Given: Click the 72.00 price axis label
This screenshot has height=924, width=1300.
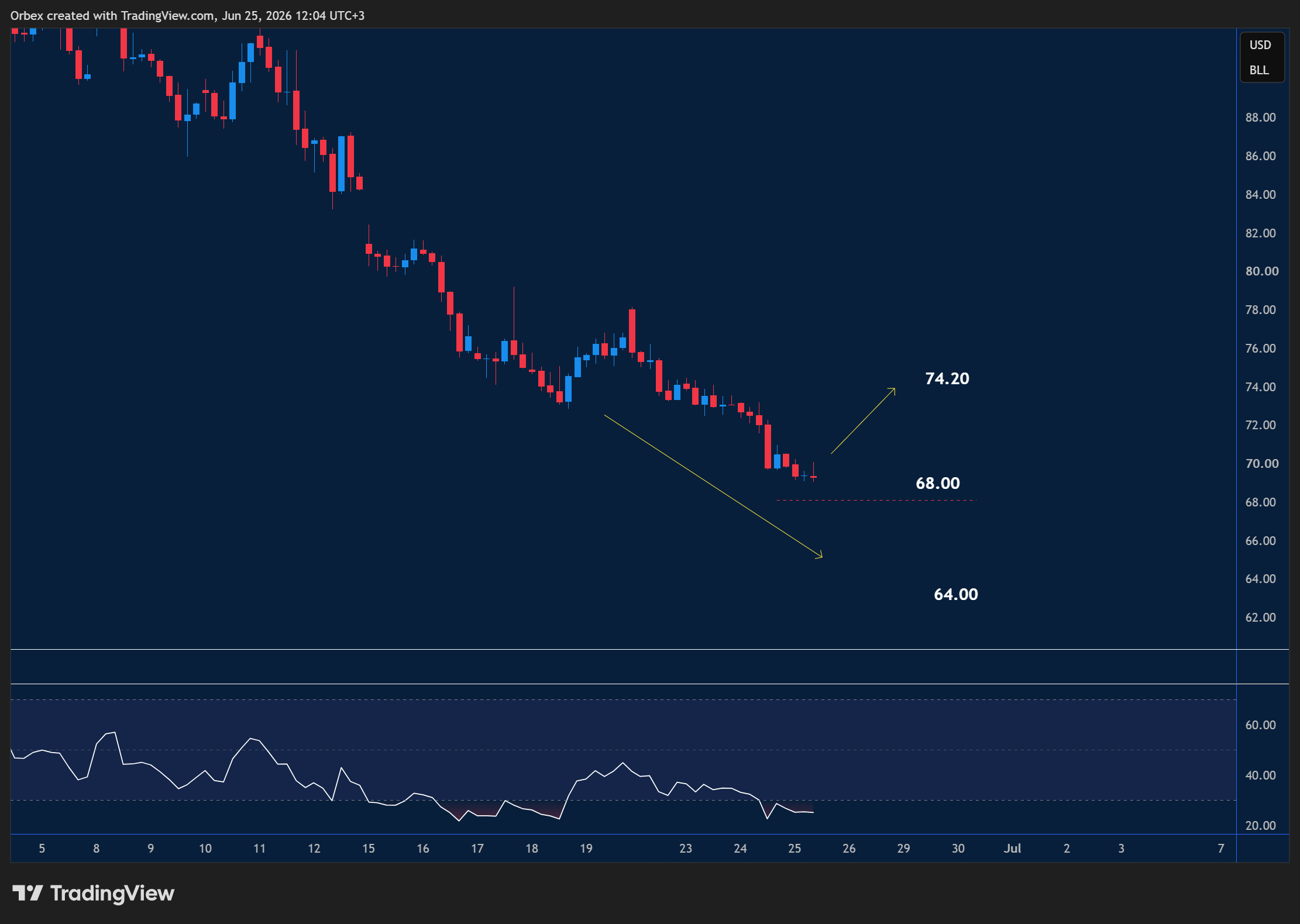Looking at the screenshot, I should click(1261, 425).
